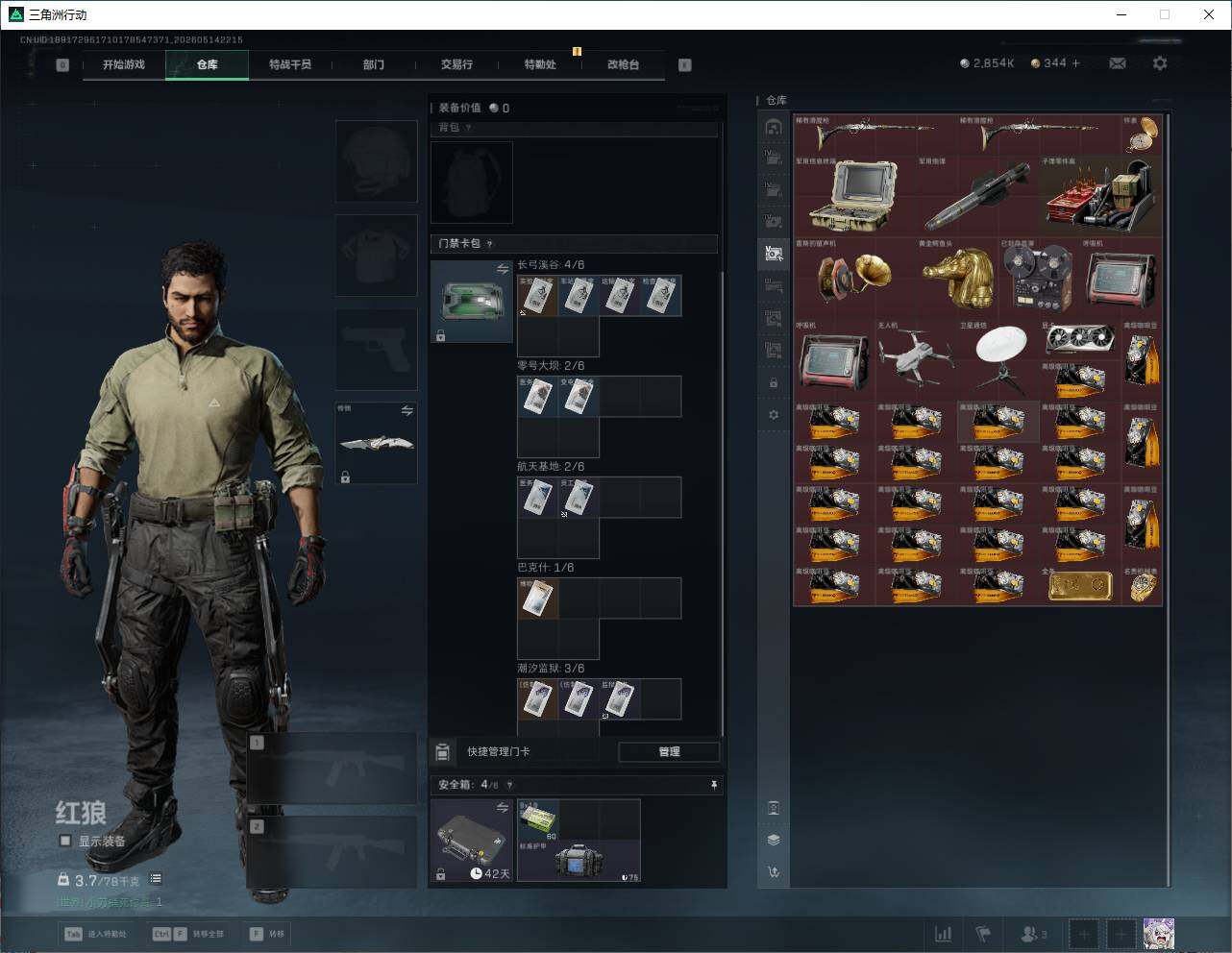Toggle the pin icon on 安全箱 header
The height and width of the screenshot is (953, 1232).
click(713, 785)
